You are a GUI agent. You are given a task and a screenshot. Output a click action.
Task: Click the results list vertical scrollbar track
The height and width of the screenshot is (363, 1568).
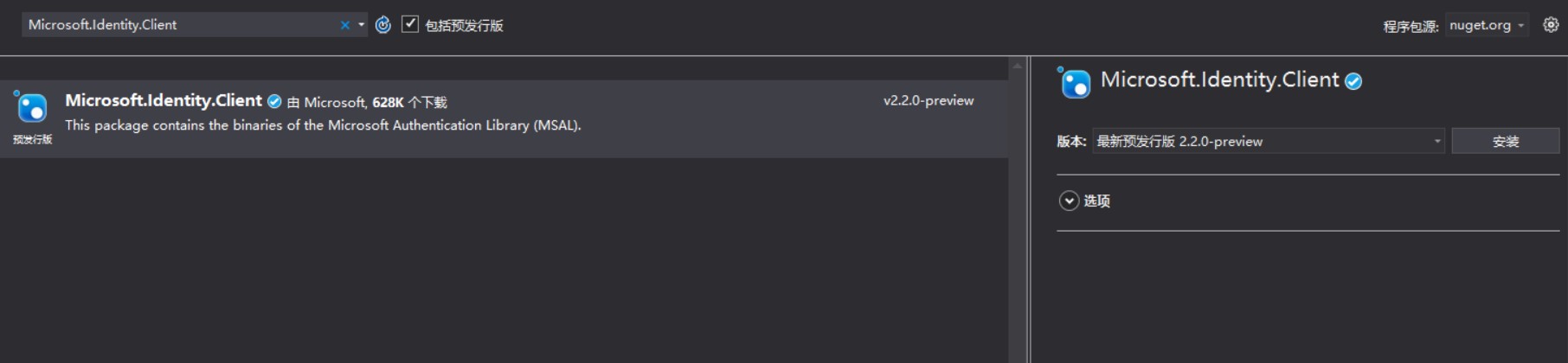pyautogui.click(x=1018, y=216)
